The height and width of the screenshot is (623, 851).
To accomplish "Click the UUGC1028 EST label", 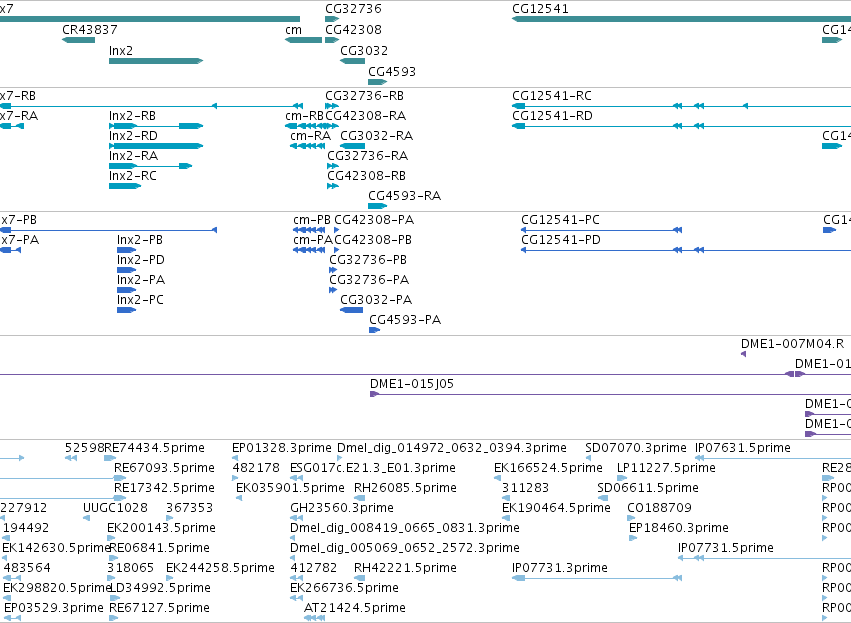I will click(x=115, y=508).
